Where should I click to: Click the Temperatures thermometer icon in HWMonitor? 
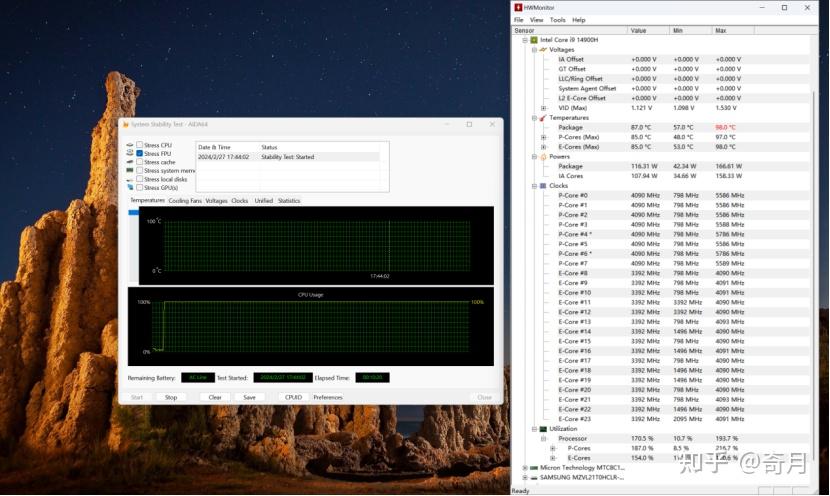543,118
